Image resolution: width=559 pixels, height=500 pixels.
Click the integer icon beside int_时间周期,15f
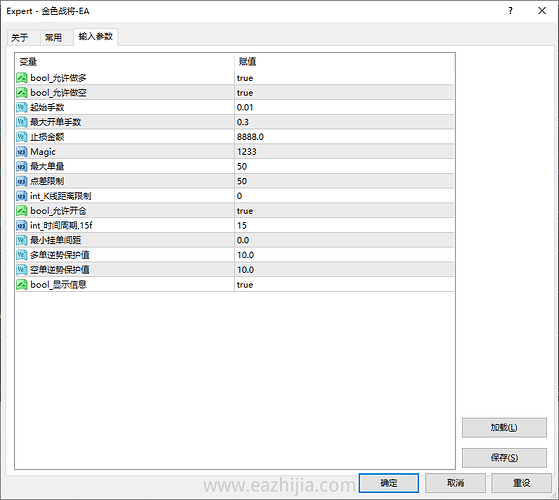click(x=22, y=226)
